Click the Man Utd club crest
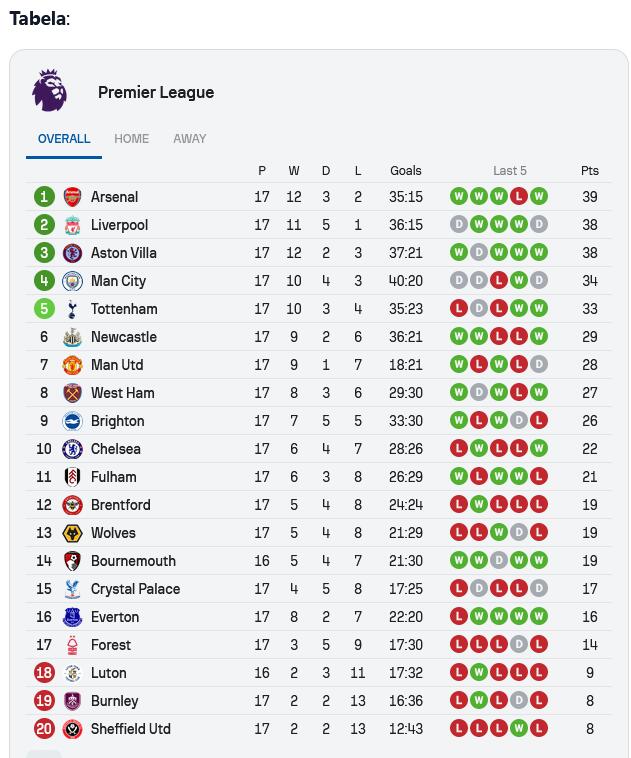This screenshot has height=758, width=631. click(73, 365)
